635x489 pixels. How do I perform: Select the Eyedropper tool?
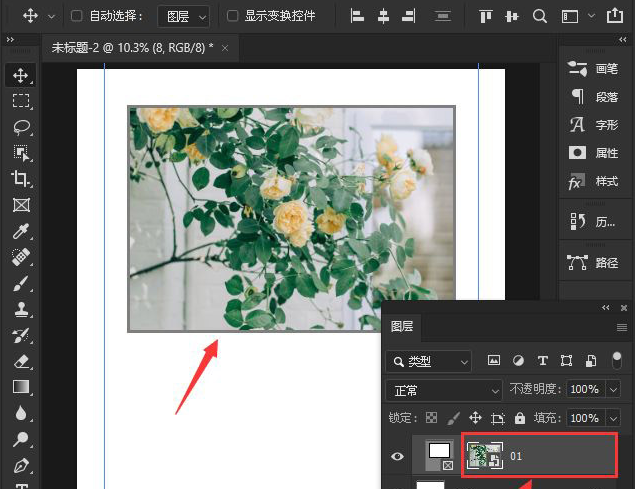tap(21, 231)
